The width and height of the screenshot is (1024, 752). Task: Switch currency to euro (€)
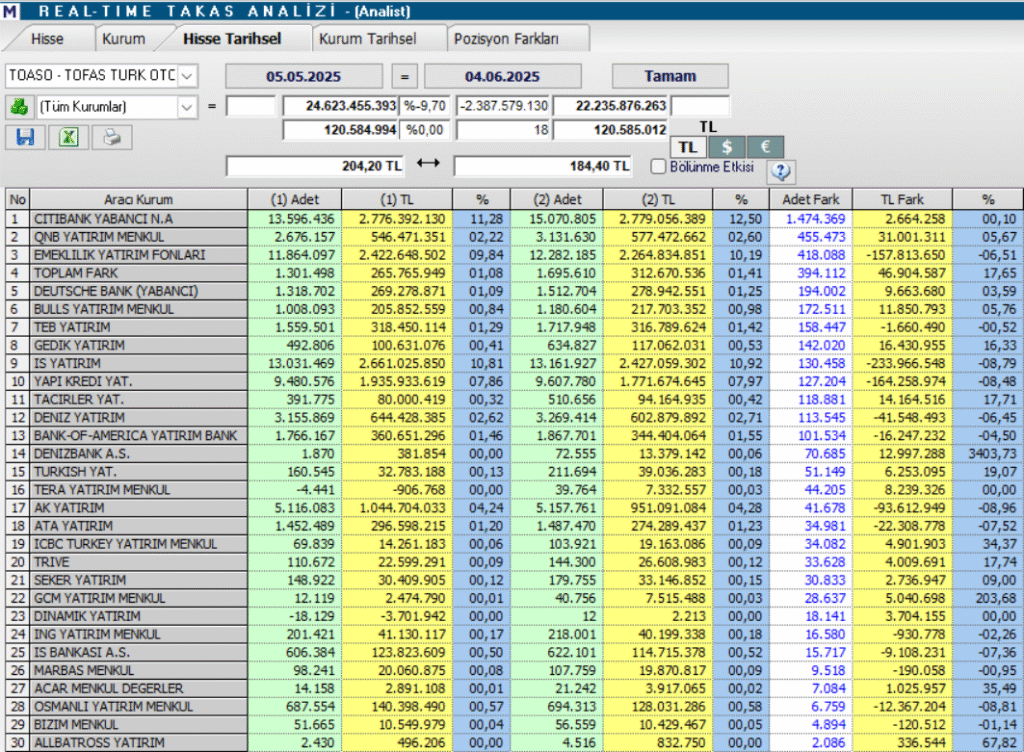pos(765,147)
